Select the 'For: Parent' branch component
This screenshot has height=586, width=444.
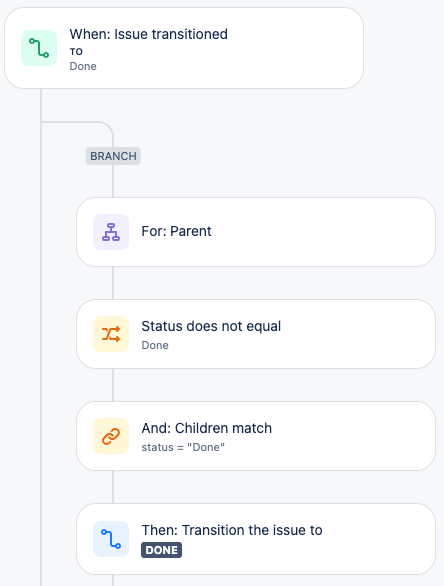point(256,232)
